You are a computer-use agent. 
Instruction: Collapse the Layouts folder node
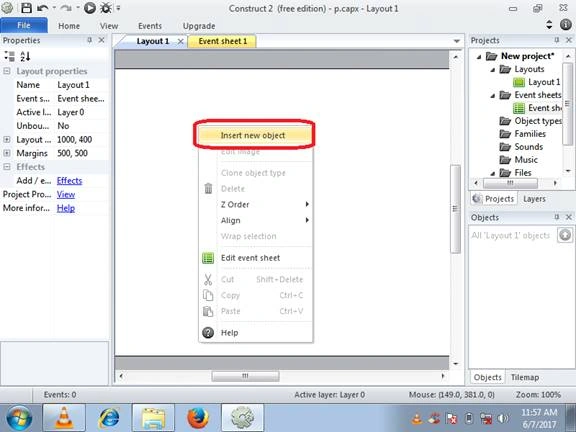pos(493,69)
